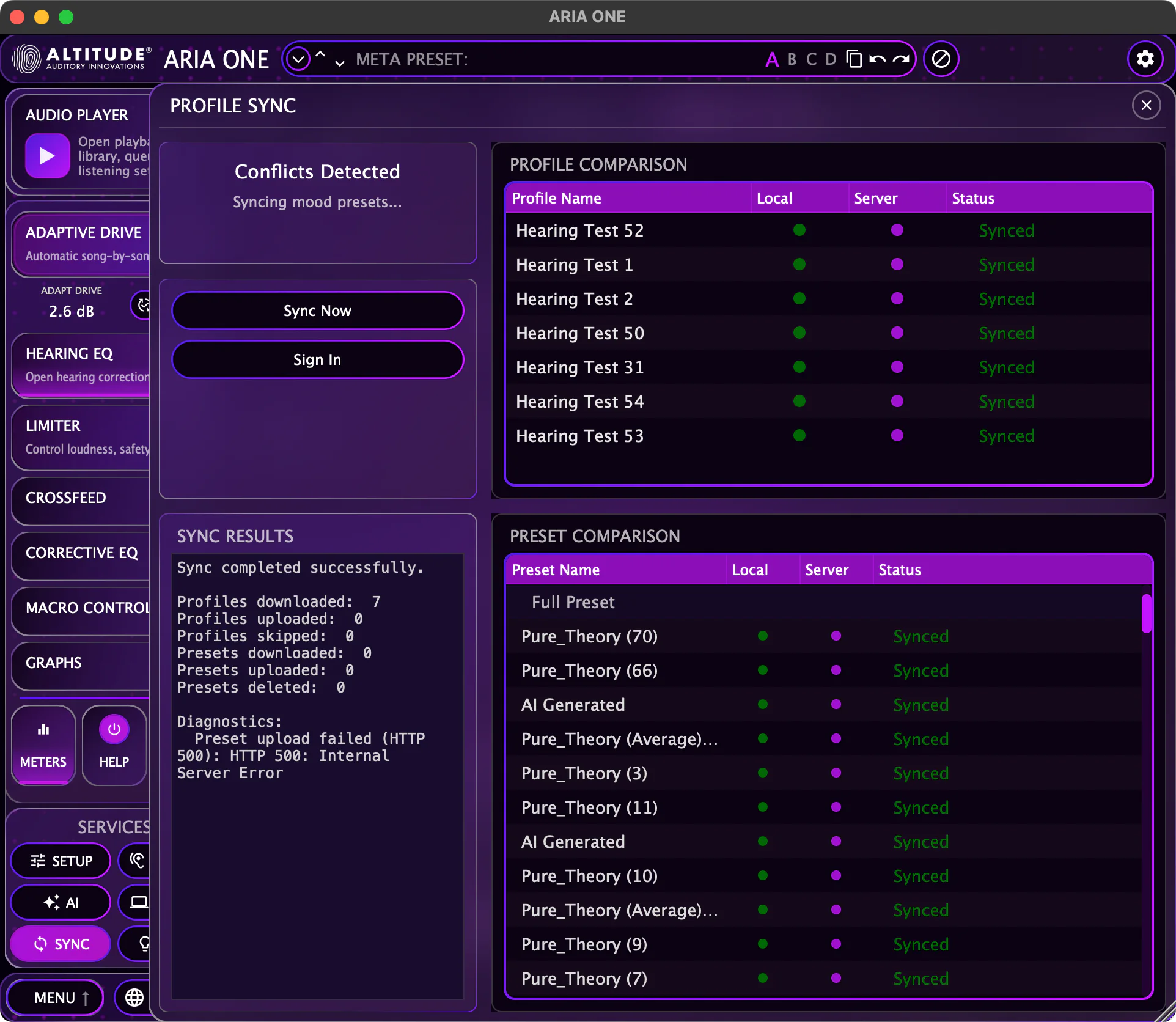Screen dimensions: 1176x1022
Task: Select Pure_Theory (66) preset row
Action: tap(823, 671)
